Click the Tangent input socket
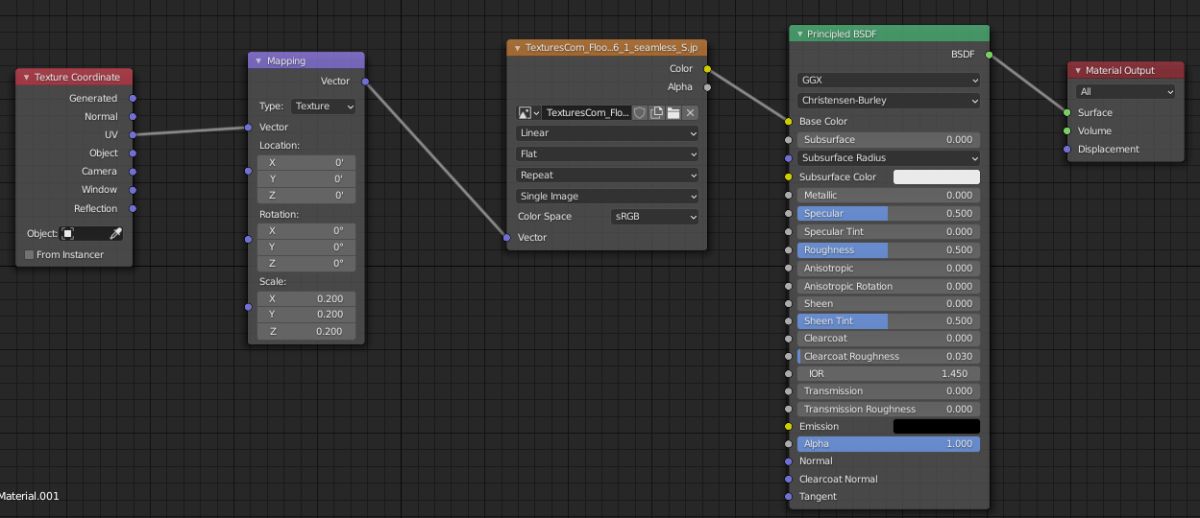The width and height of the screenshot is (1200, 518). pyautogui.click(x=789, y=496)
